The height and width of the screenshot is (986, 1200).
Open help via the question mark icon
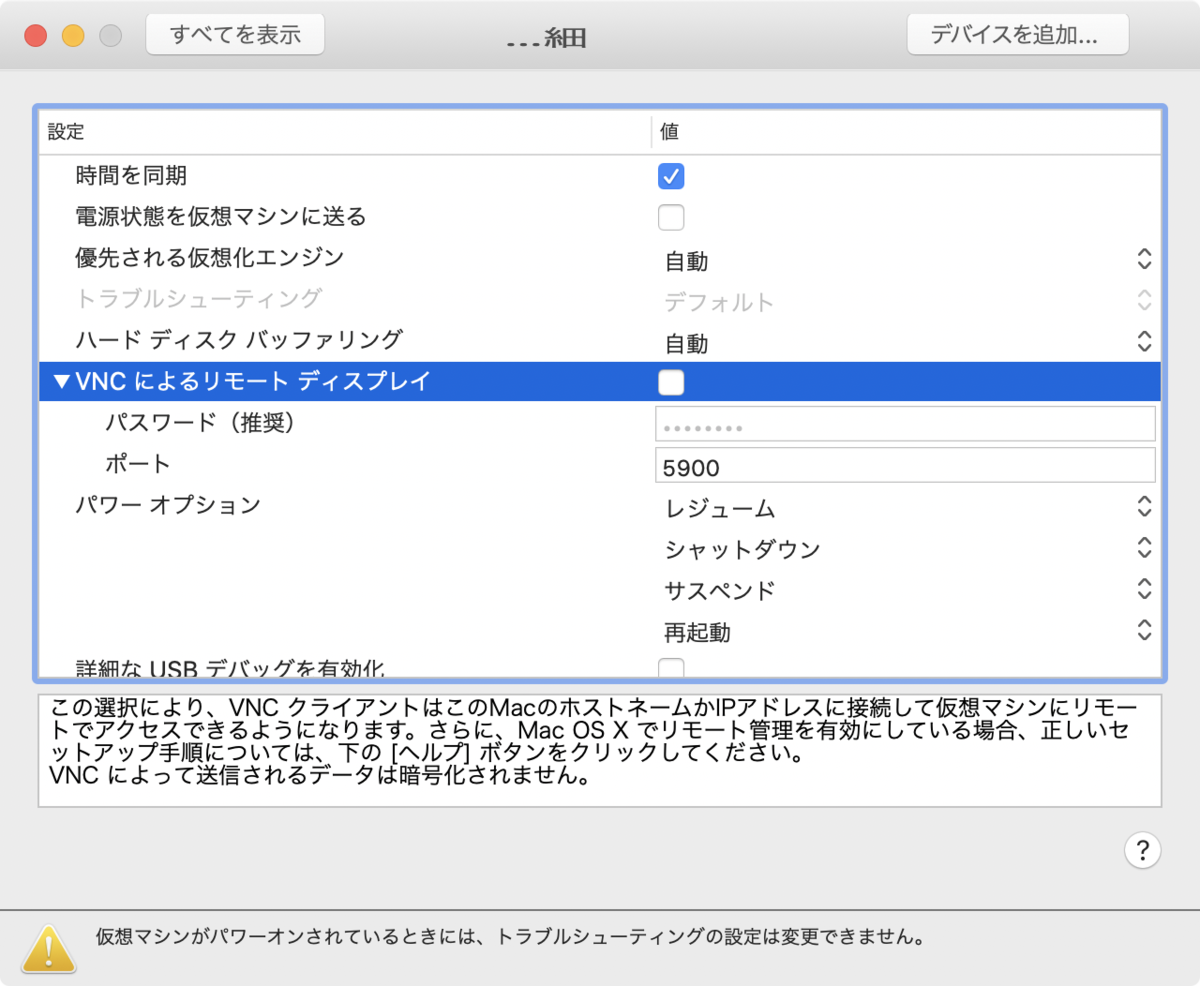(1143, 850)
